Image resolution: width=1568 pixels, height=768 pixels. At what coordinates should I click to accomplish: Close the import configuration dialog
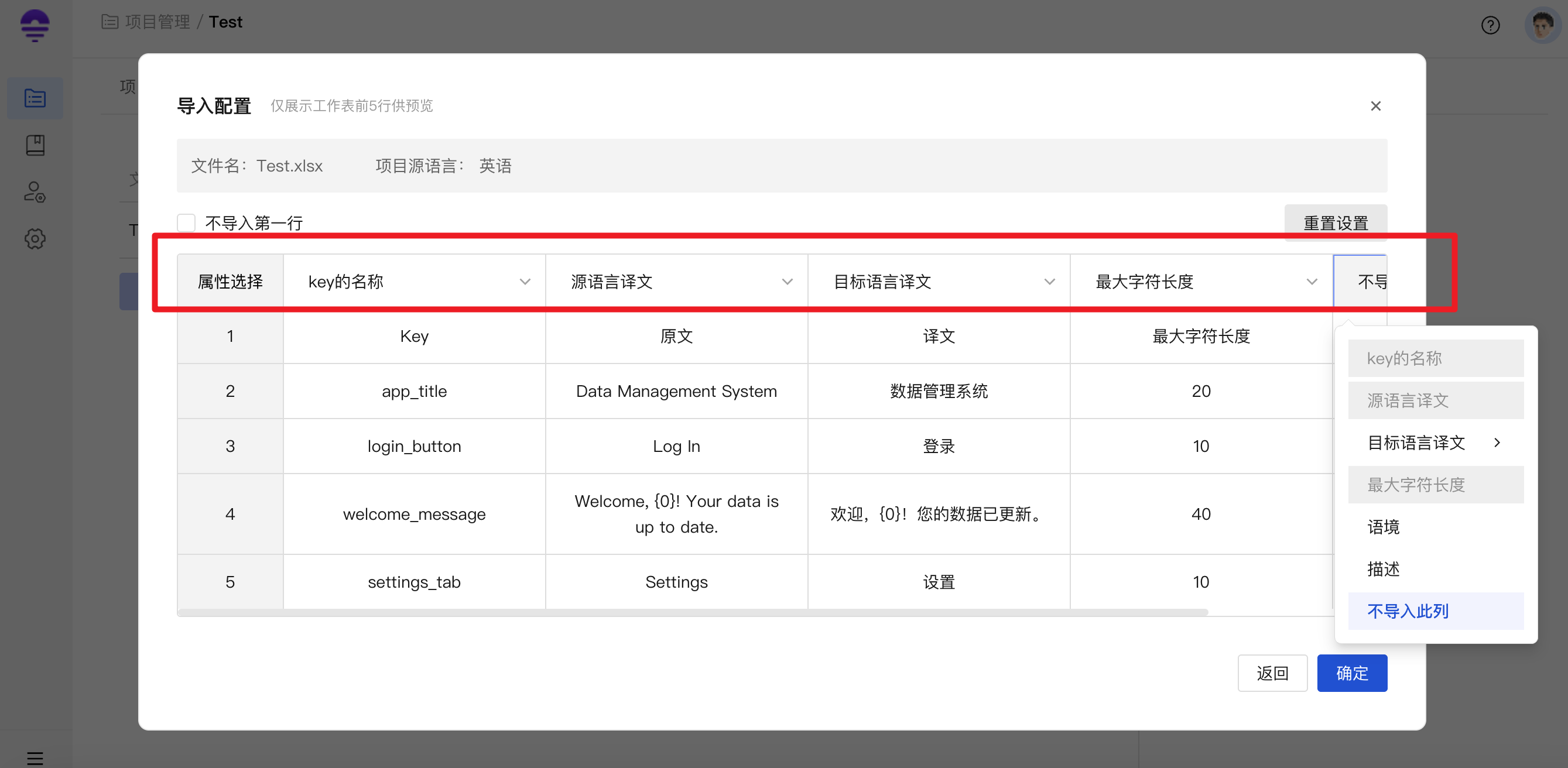coord(1375,106)
